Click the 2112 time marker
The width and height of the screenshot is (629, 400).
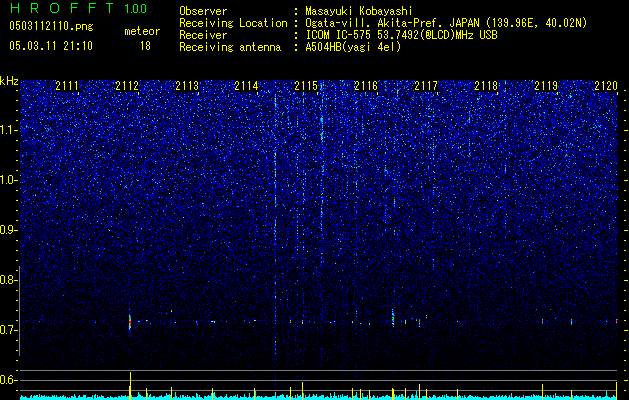[x=127, y=85]
